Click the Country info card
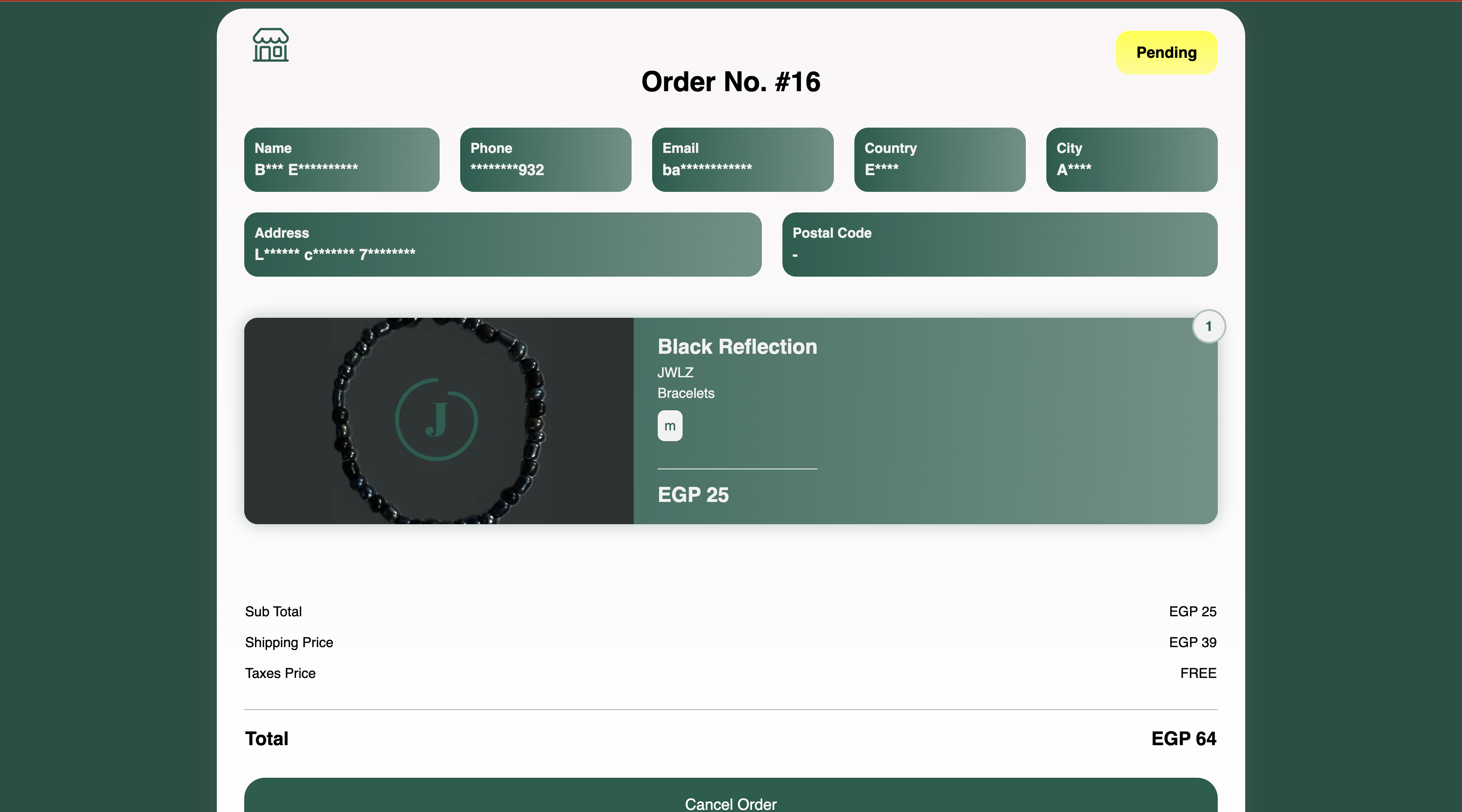 click(939, 159)
